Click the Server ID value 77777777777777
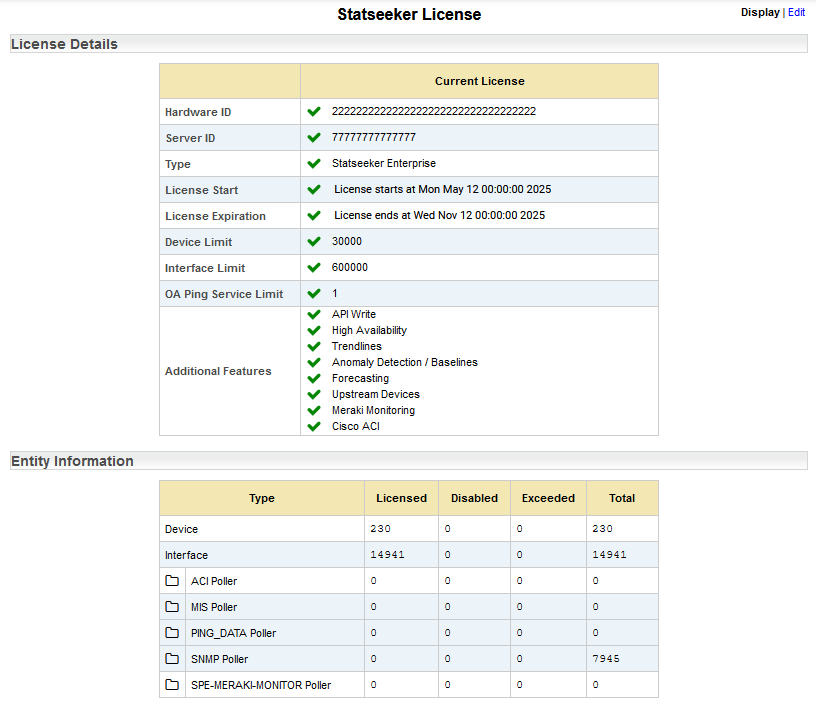Screen dimensions: 816x710 pos(374,137)
